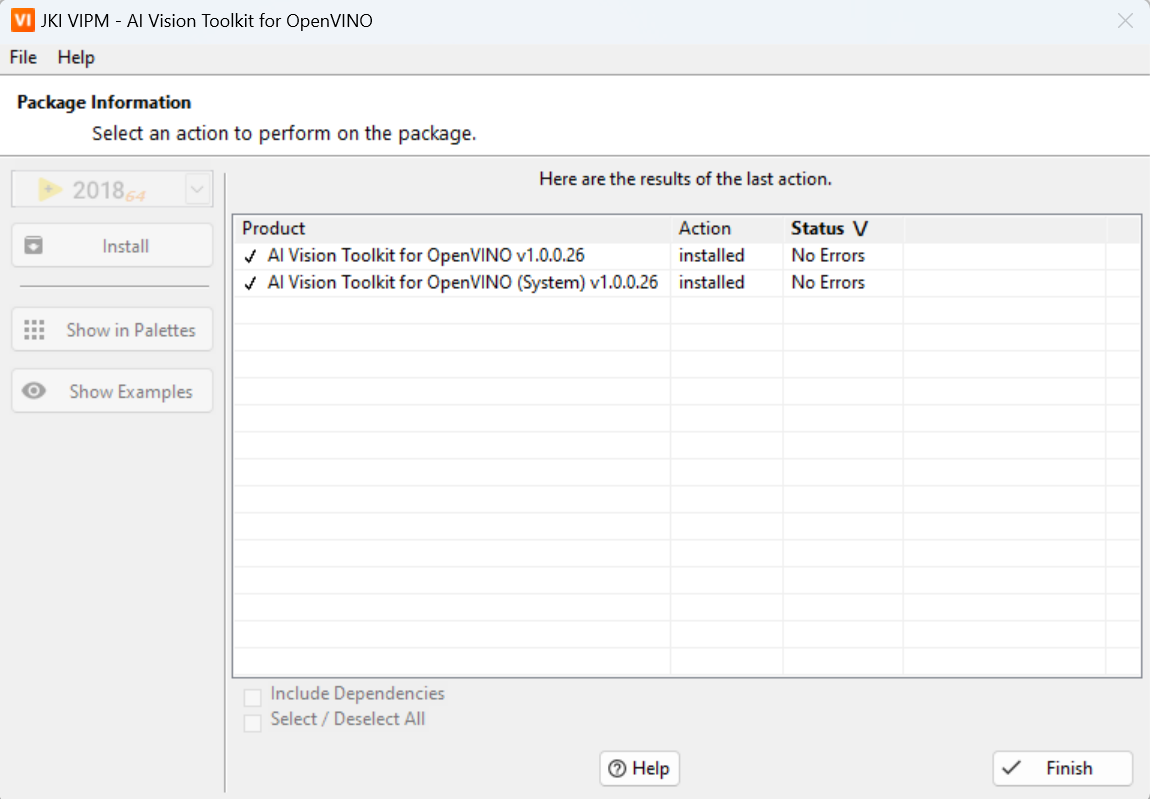
Task: Toggle checkmark for first AI Vision Toolkit row
Action: coord(250,256)
